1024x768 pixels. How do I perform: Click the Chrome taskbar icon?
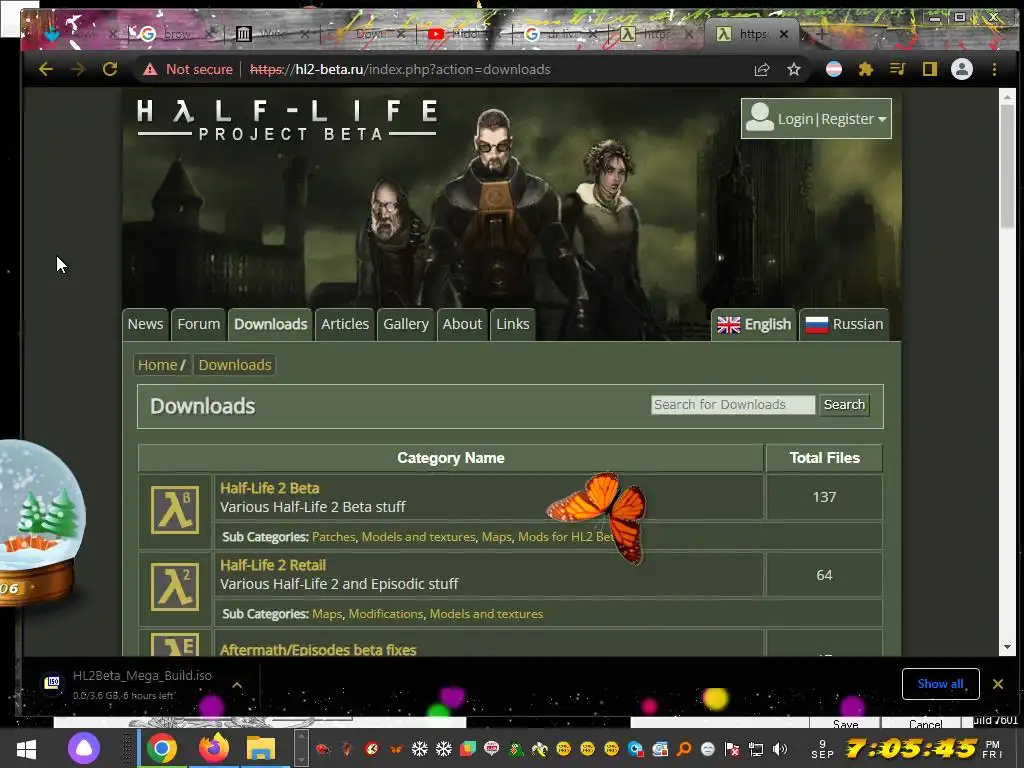[x=161, y=748]
